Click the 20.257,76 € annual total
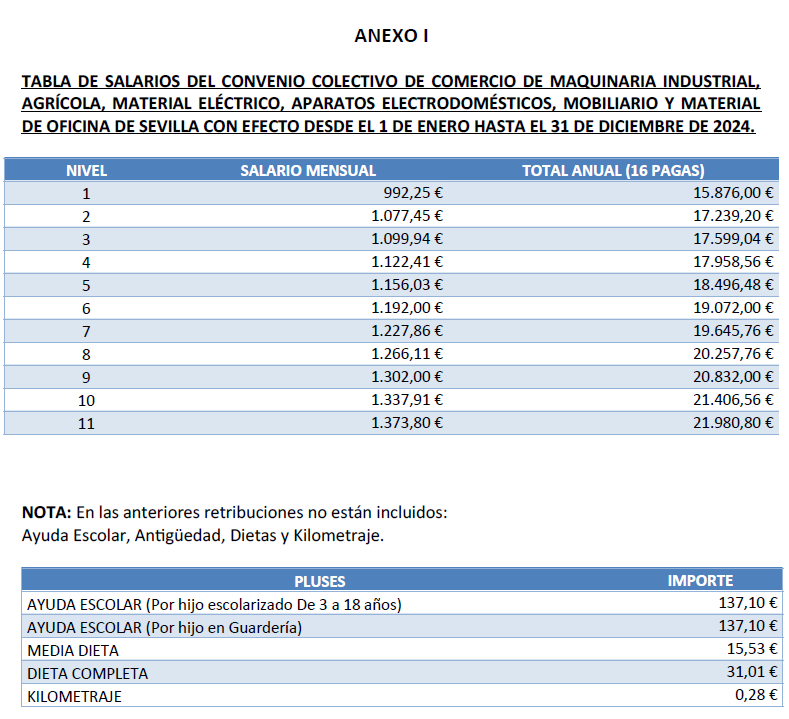Image resolution: width=789 pixels, height=719 pixels. point(735,354)
